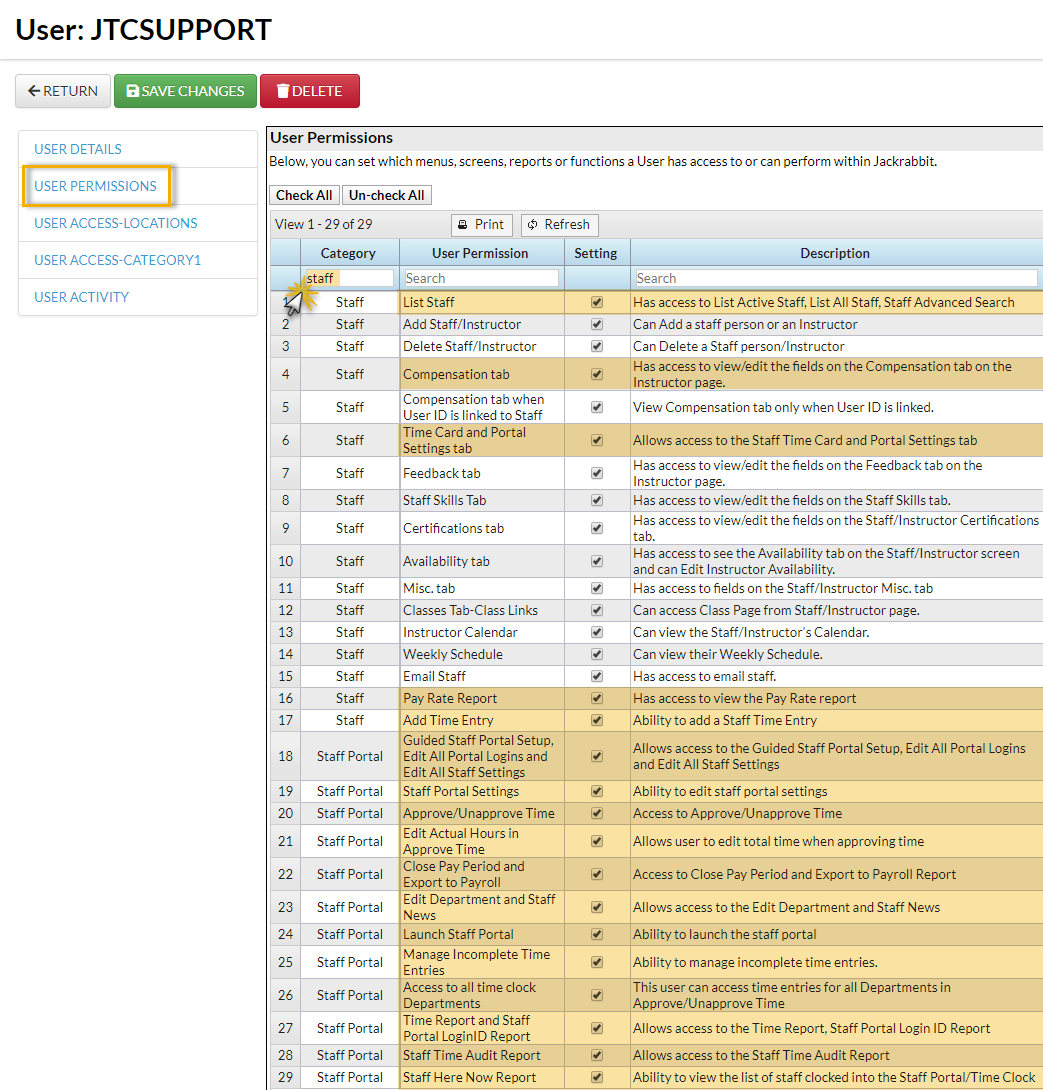The height and width of the screenshot is (1090, 1043).
Task: Select the 'Pay Rate Report' permission cell
Action: click(482, 699)
